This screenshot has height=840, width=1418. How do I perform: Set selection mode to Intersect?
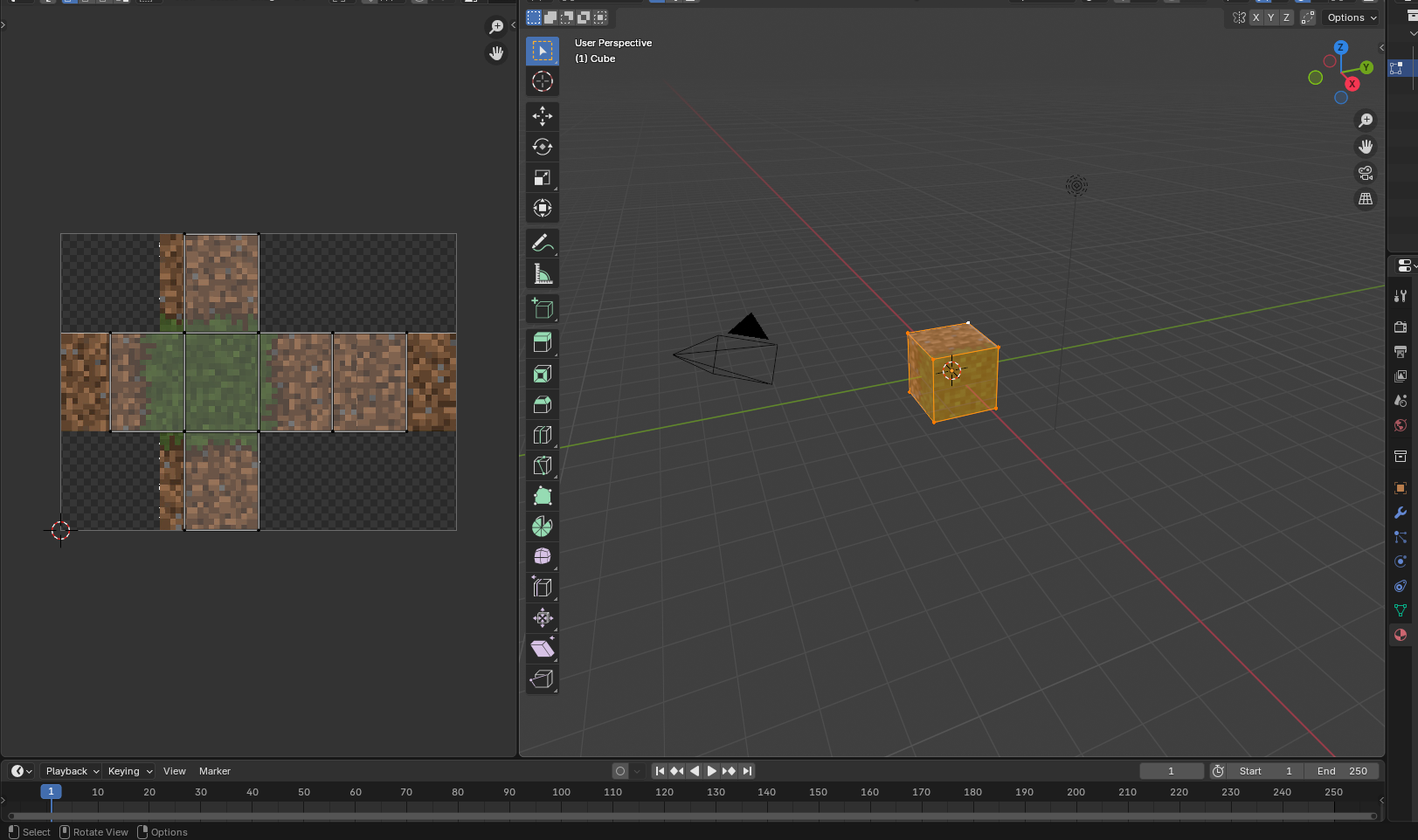600,17
